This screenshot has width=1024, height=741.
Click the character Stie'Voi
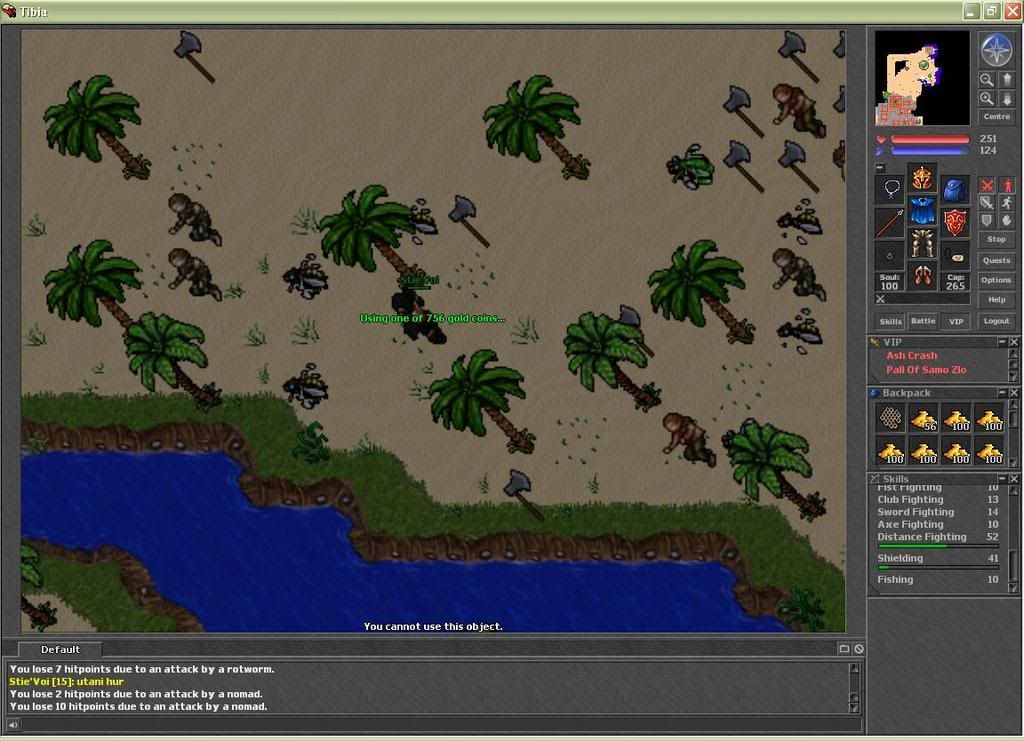(x=419, y=315)
